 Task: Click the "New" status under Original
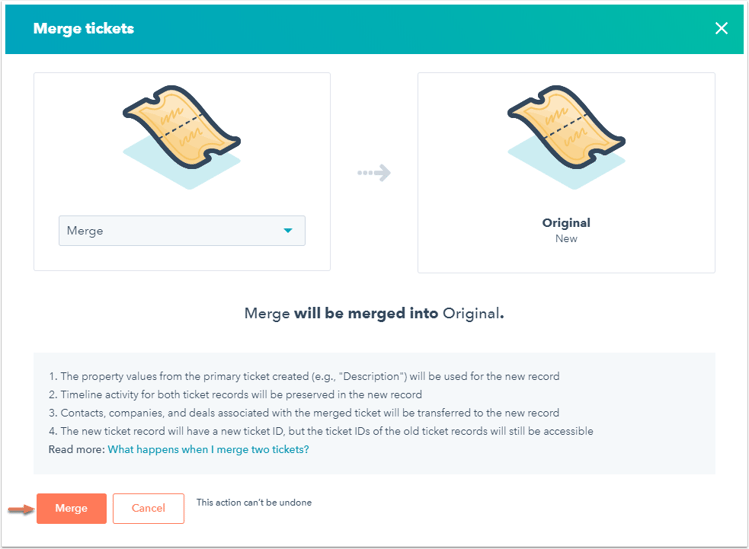[x=566, y=239]
